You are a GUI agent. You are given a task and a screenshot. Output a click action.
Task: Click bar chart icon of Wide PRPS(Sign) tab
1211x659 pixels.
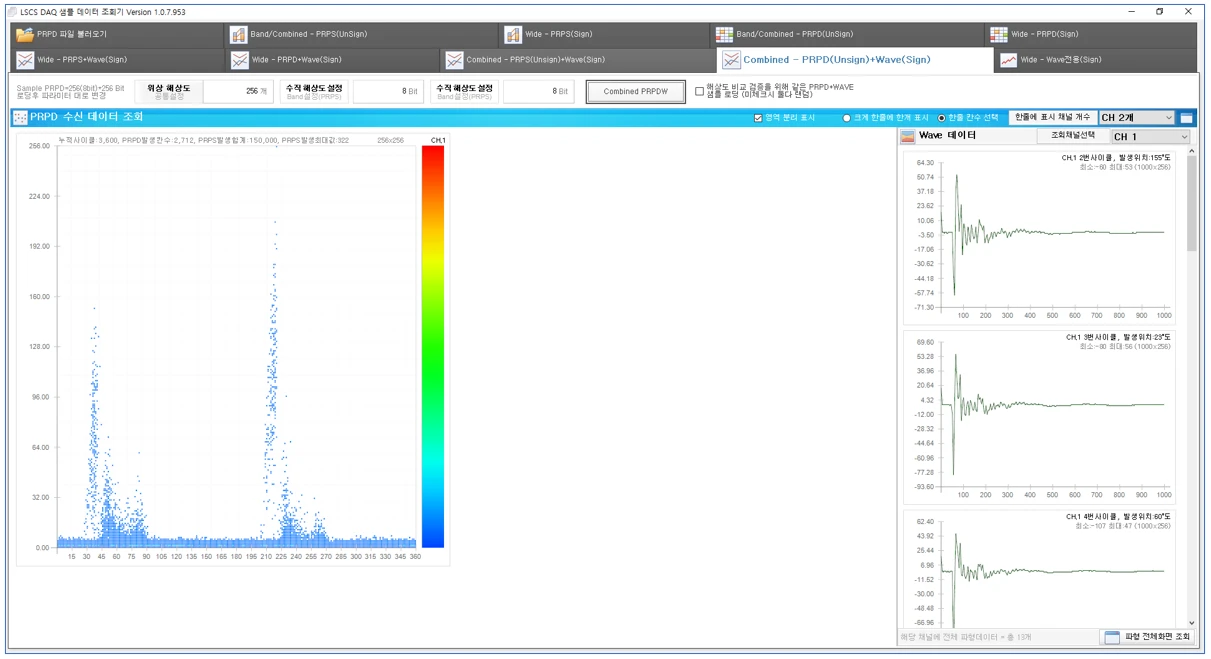click(x=513, y=35)
